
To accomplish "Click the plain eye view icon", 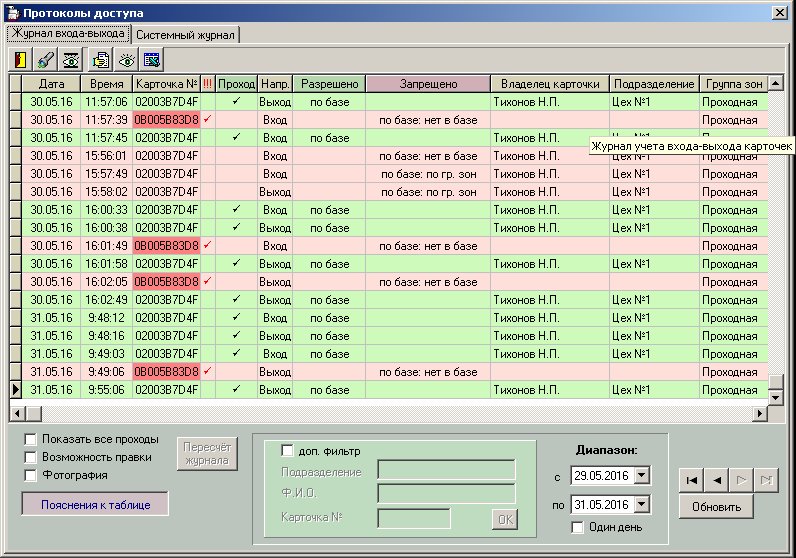I will [x=126, y=60].
